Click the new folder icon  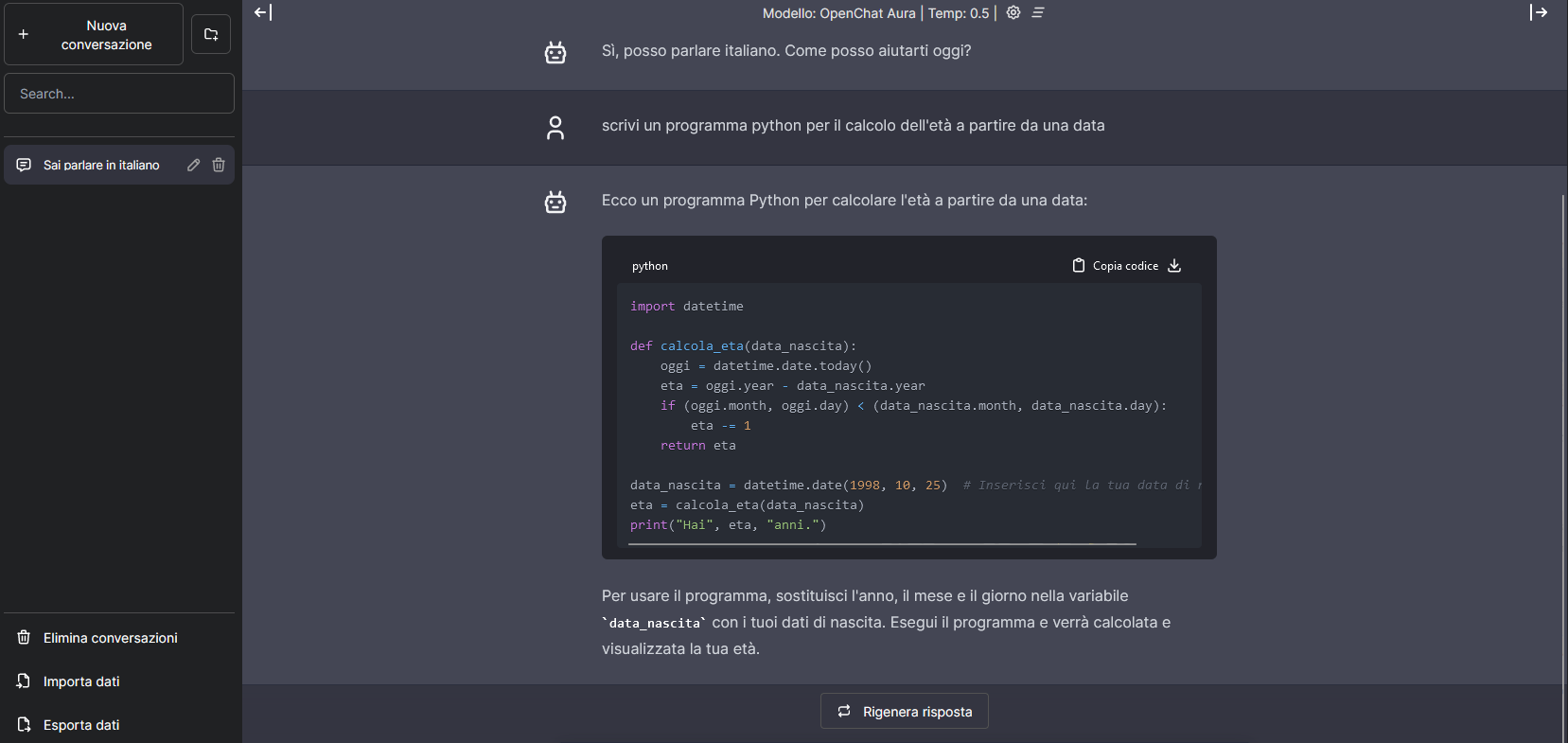[x=211, y=35]
